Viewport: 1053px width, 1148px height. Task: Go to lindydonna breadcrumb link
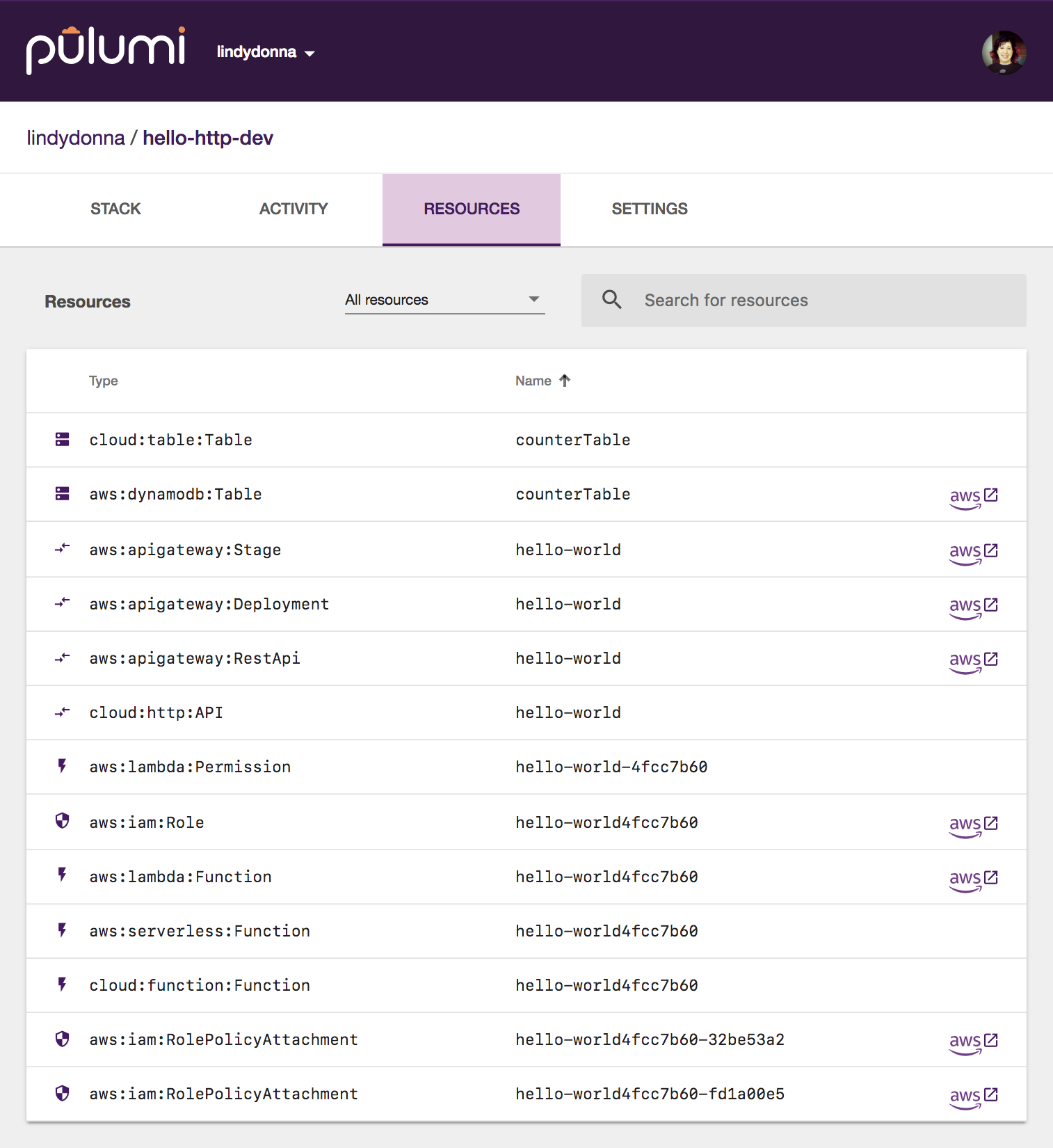click(x=76, y=138)
